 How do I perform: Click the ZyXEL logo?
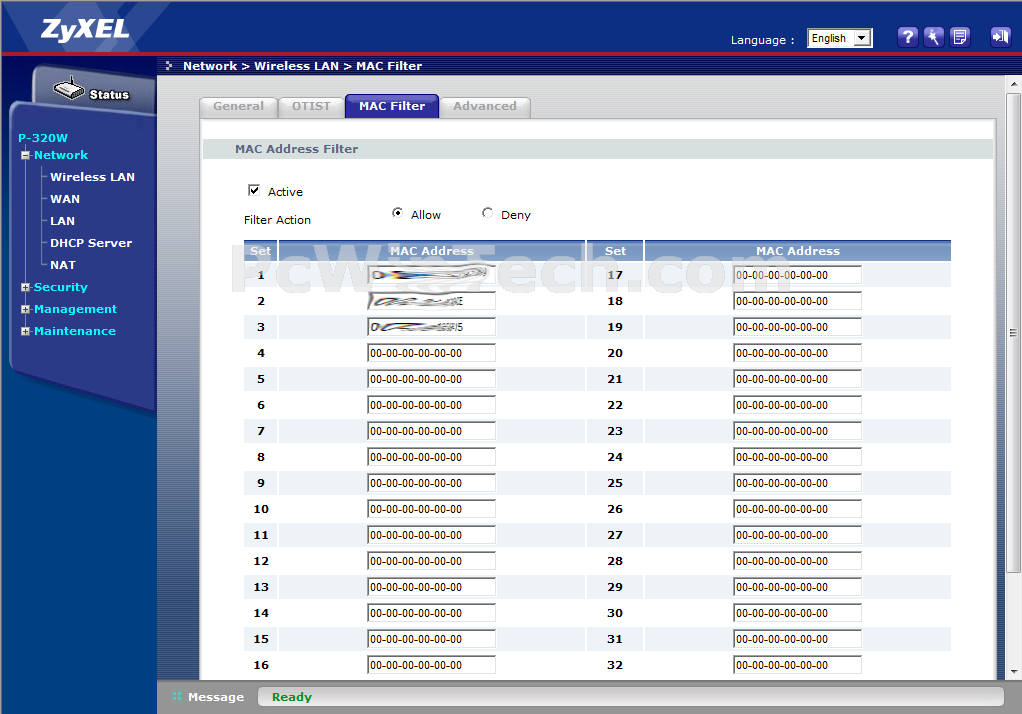coord(85,29)
